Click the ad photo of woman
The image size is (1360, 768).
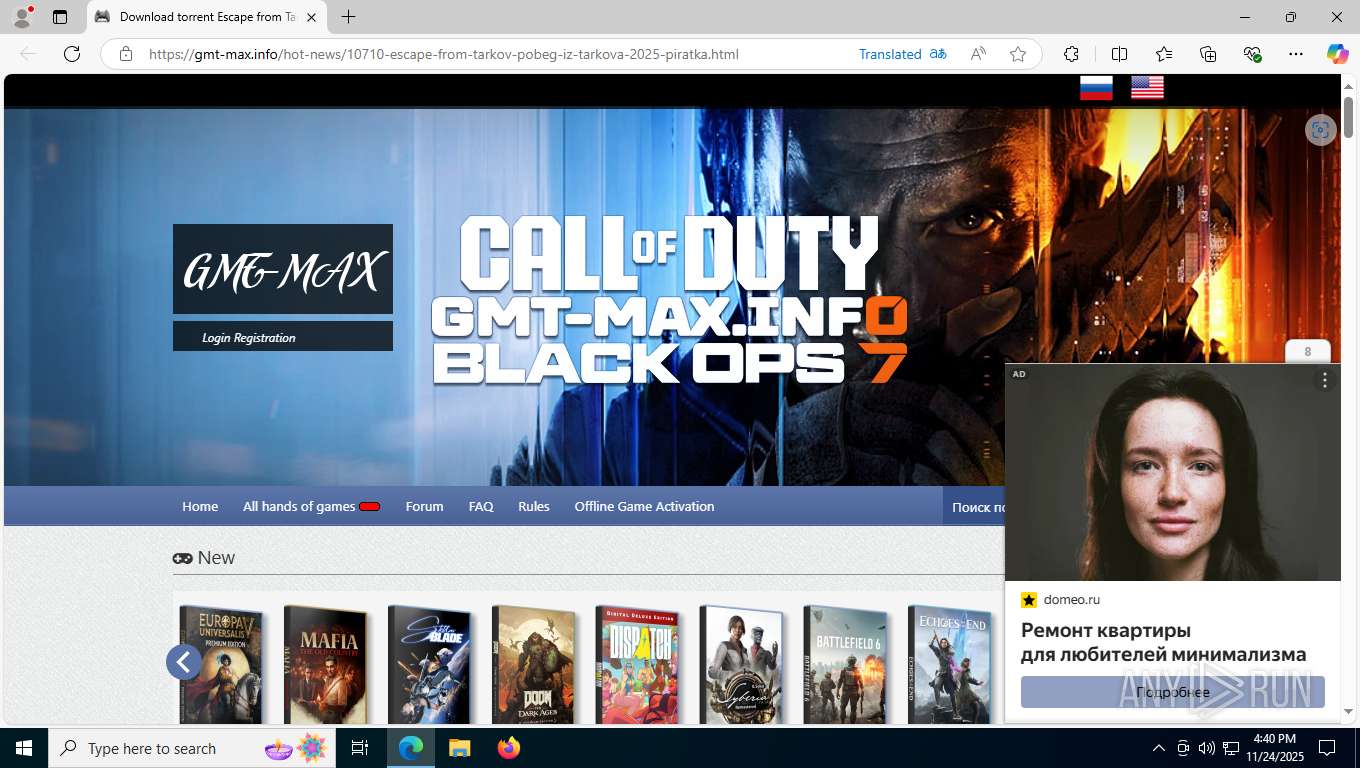1173,472
